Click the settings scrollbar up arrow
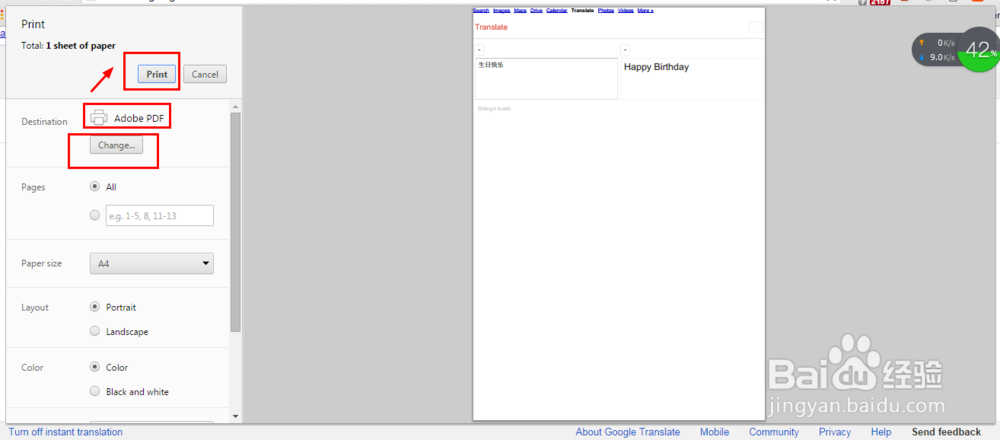1000x440 pixels. click(x=235, y=106)
